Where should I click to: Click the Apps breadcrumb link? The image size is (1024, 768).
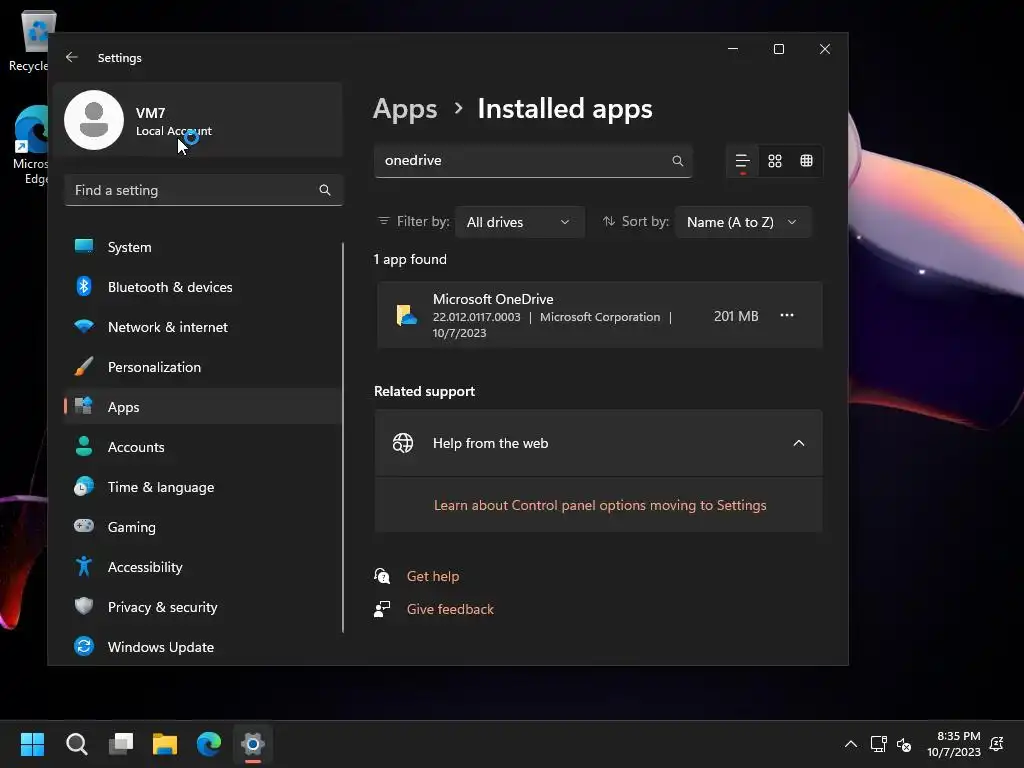[x=405, y=109]
